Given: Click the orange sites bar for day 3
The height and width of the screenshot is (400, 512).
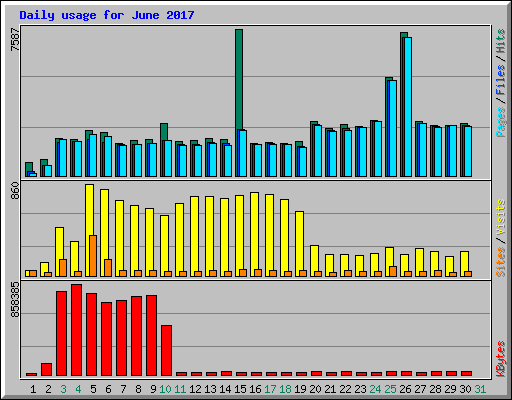Looking at the screenshot, I should pyautogui.click(x=63, y=268).
